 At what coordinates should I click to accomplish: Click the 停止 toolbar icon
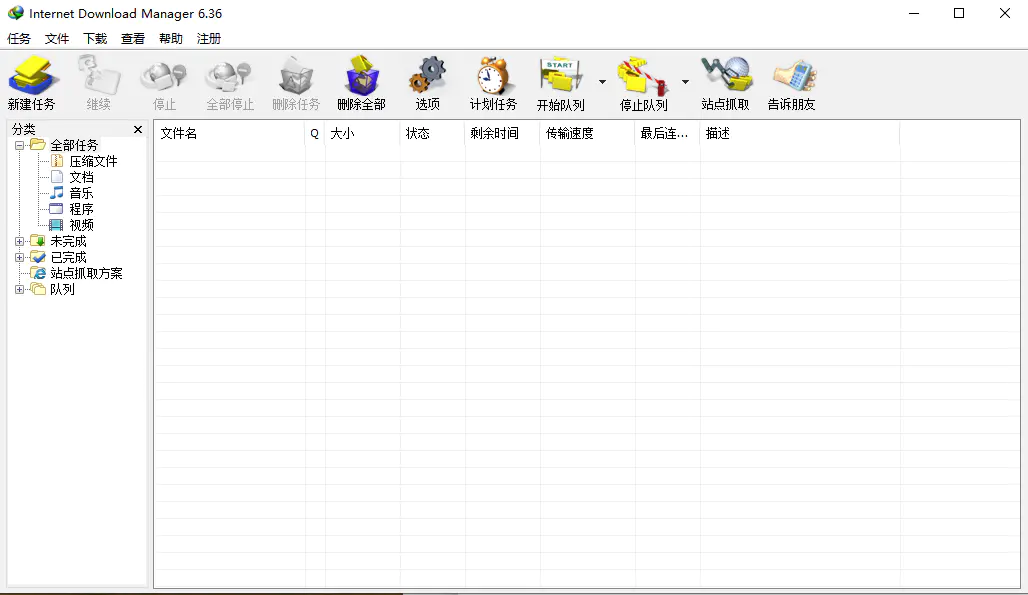click(x=164, y=77)
